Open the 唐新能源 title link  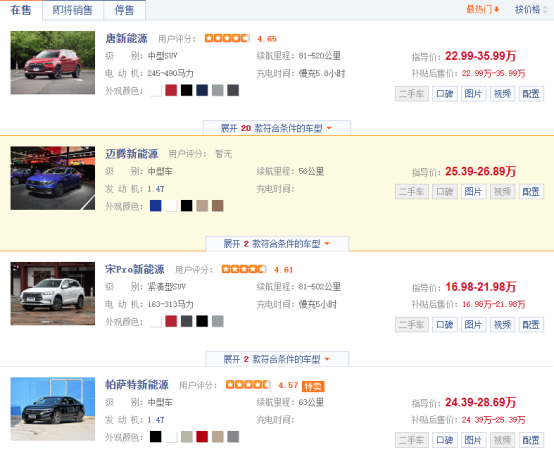pos(126,39)
